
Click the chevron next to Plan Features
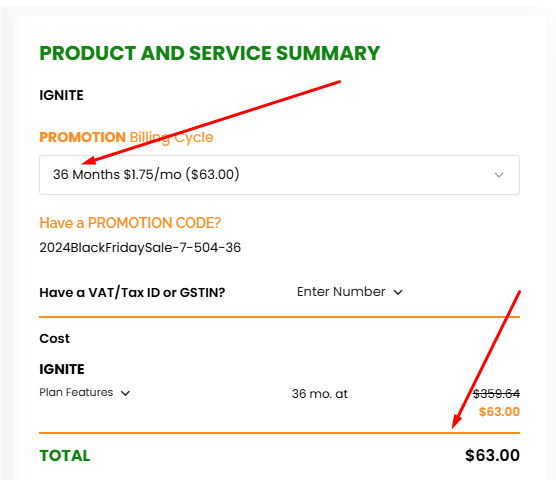(x=126, y=393)
